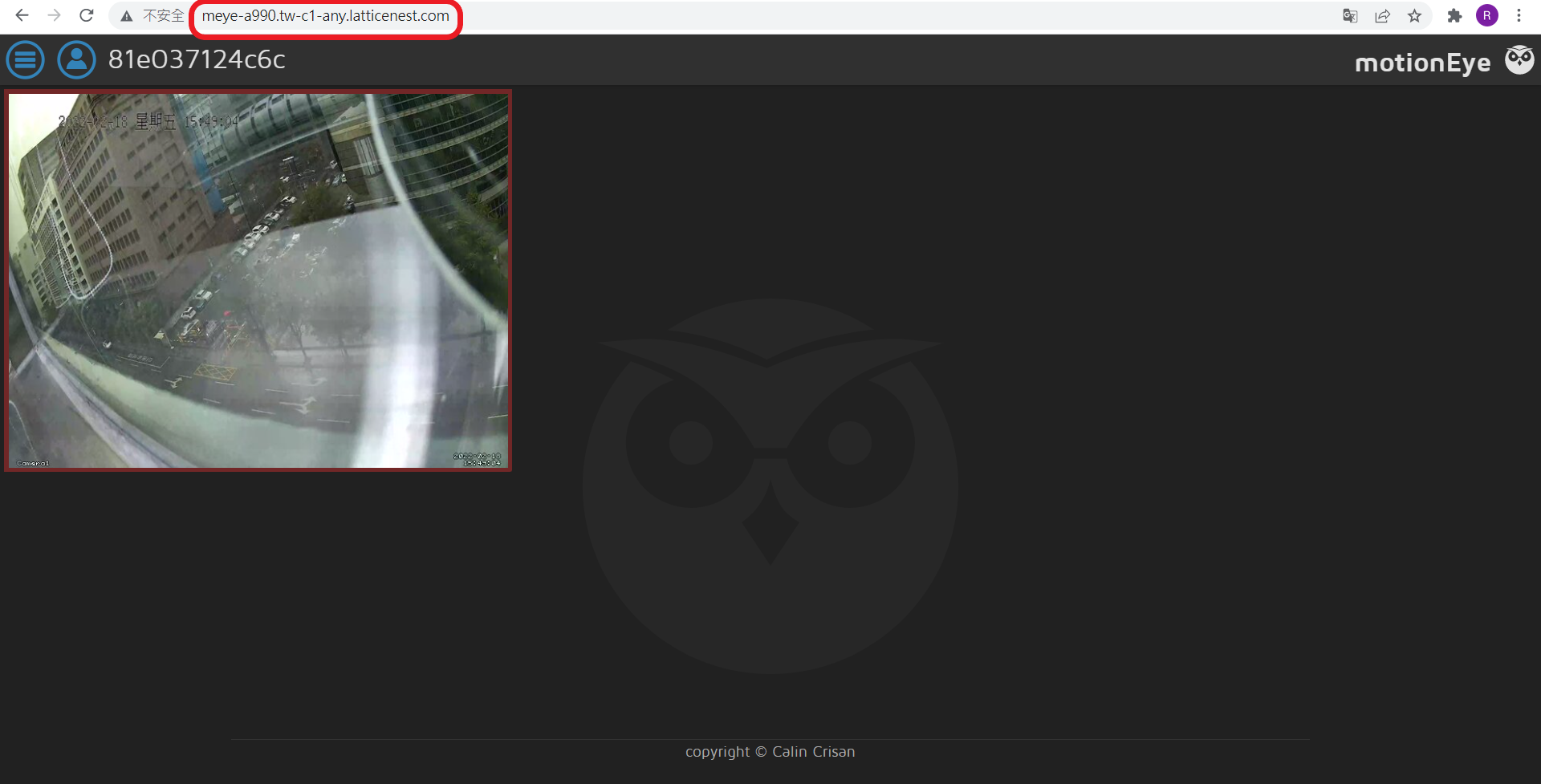Click the hostname 81e037124c6c text

click(x=197, y=59)
